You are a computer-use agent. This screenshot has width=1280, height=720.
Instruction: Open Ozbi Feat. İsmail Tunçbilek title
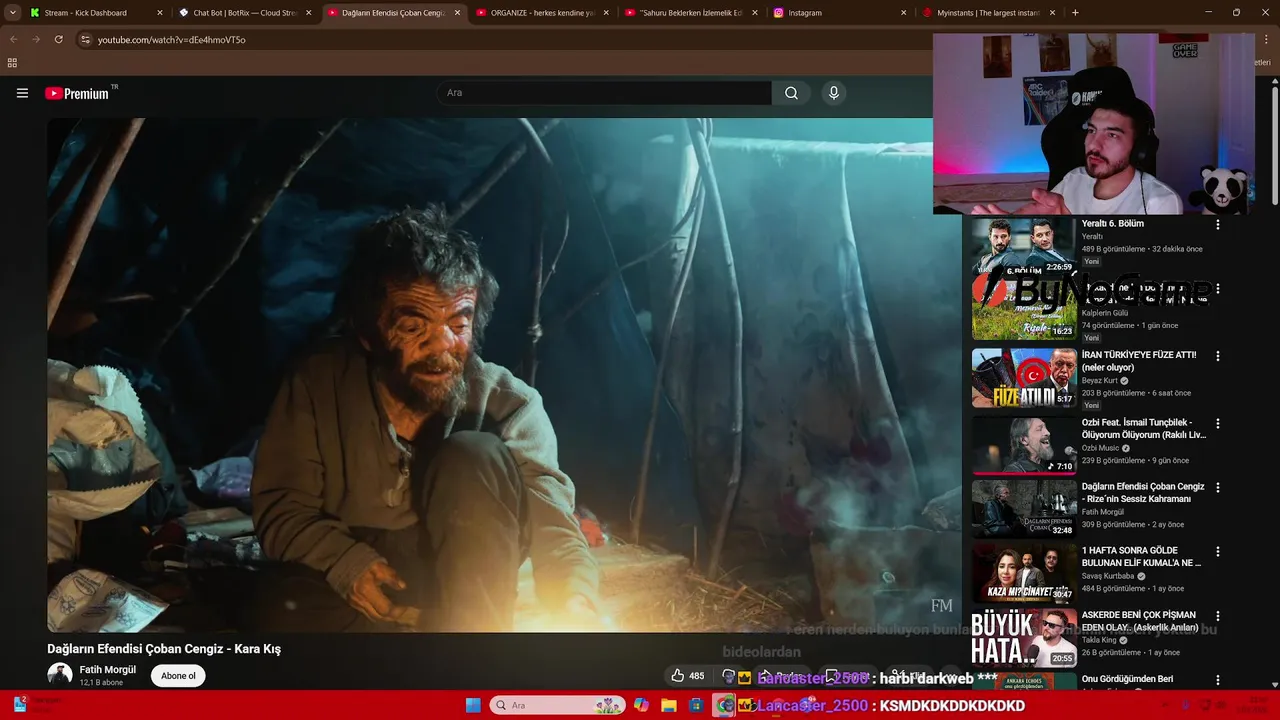click(x=1144, y=429)
